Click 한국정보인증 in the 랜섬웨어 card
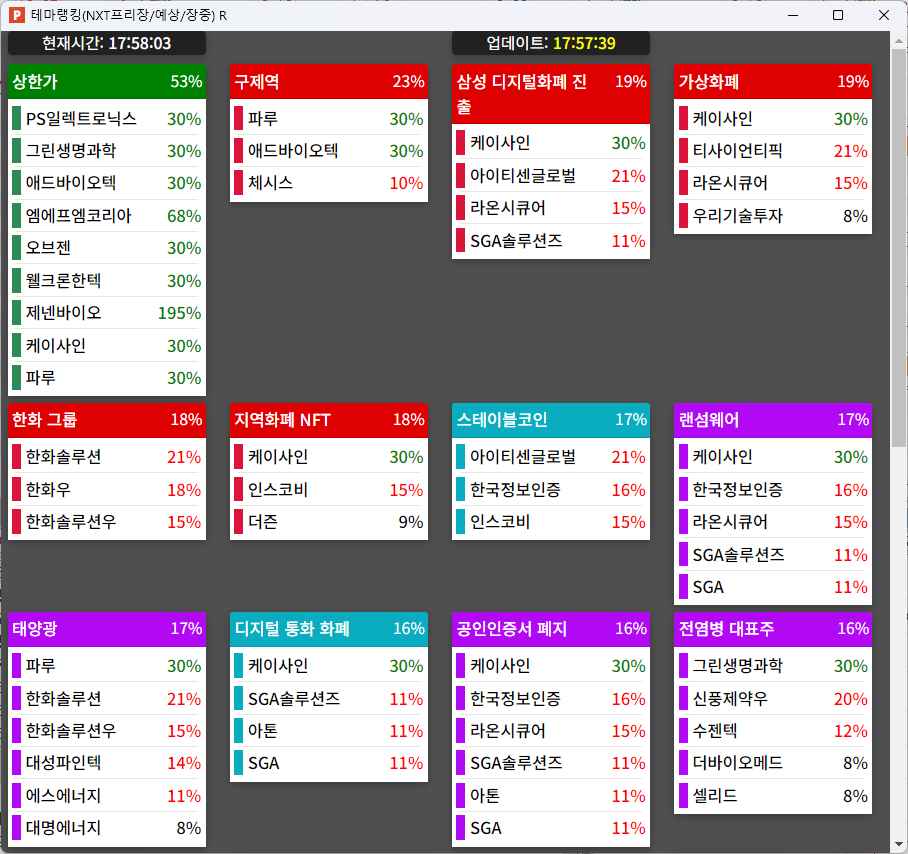 pyautogui.click(x=773, y=490)
